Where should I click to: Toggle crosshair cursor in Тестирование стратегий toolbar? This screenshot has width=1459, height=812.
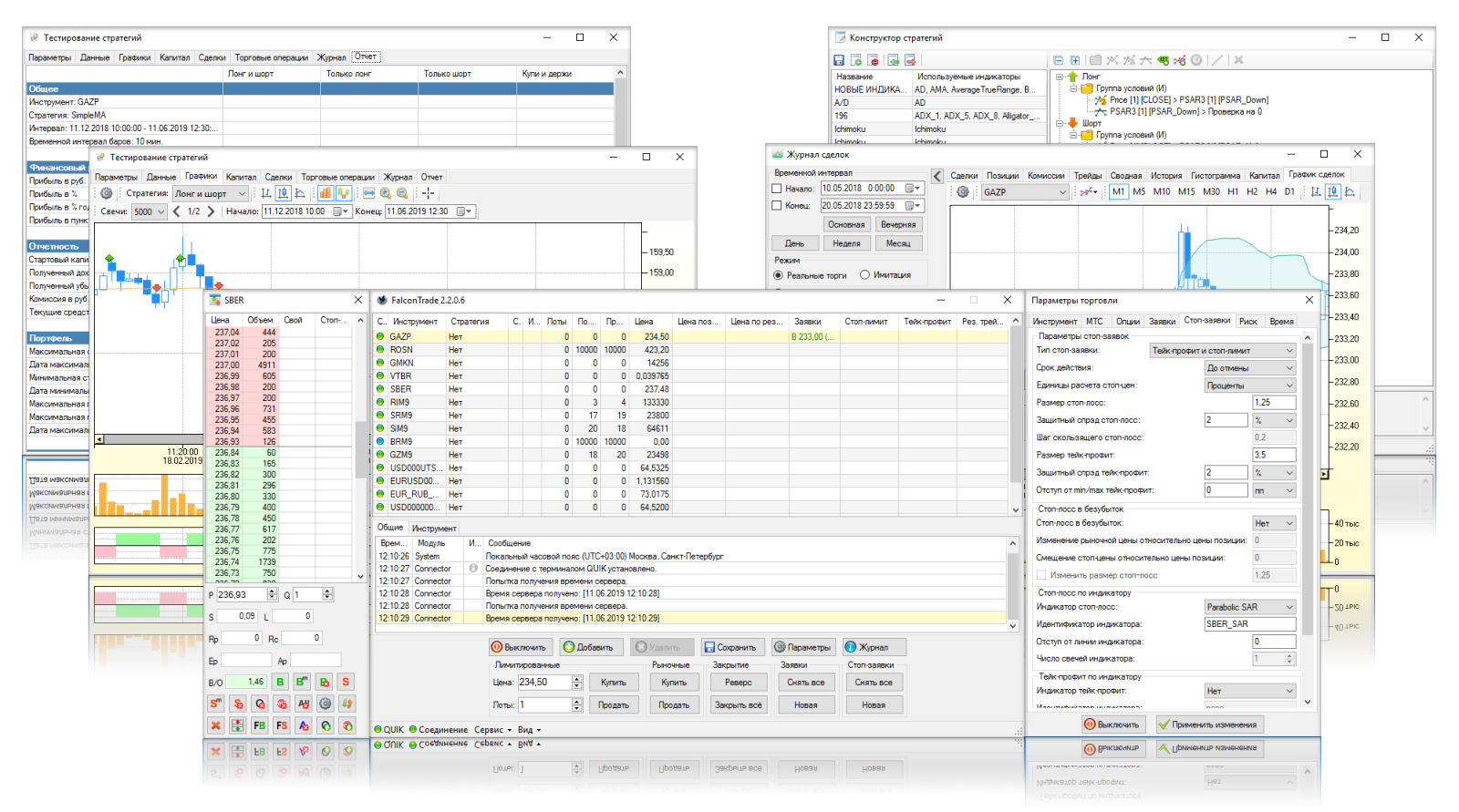(428, 193)
